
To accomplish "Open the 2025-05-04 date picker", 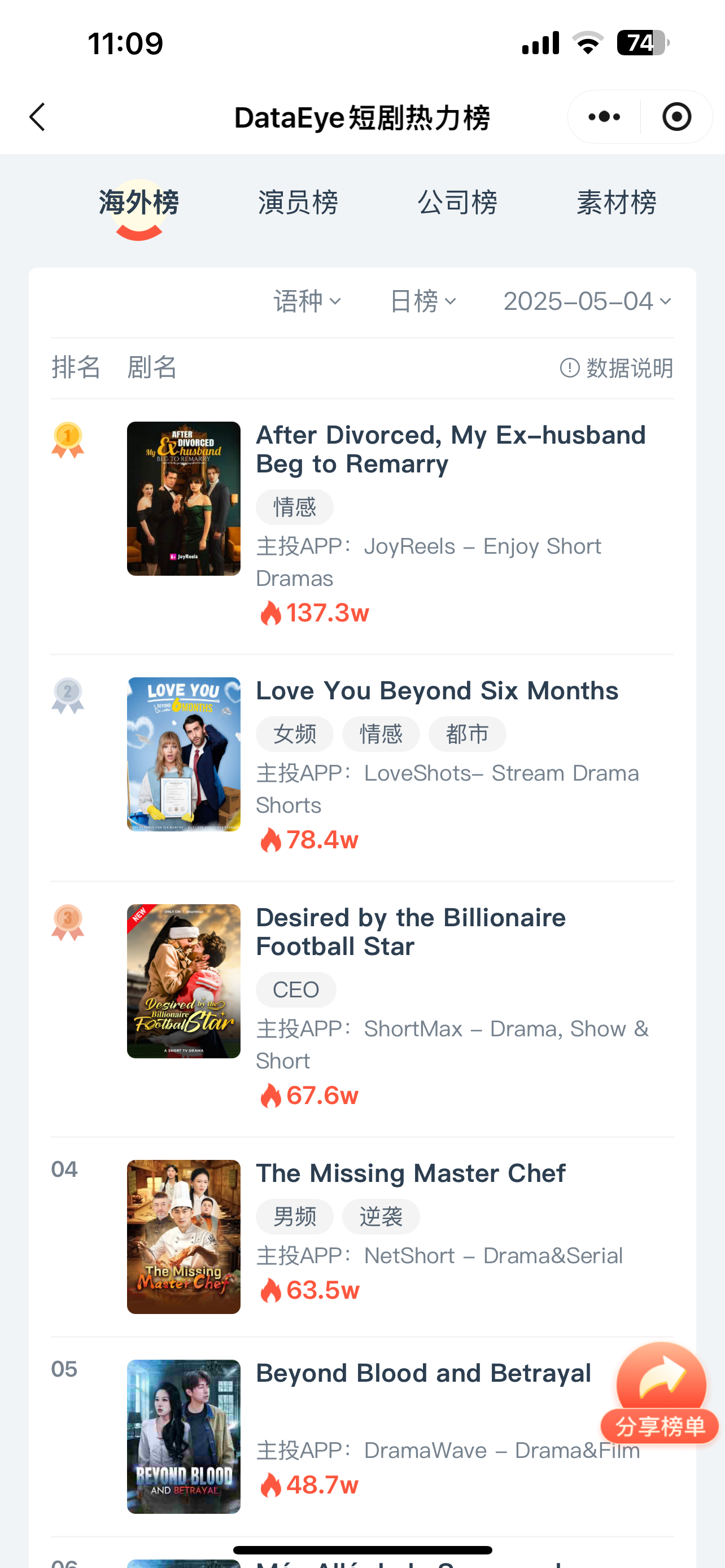I will (x=587, y=301).
